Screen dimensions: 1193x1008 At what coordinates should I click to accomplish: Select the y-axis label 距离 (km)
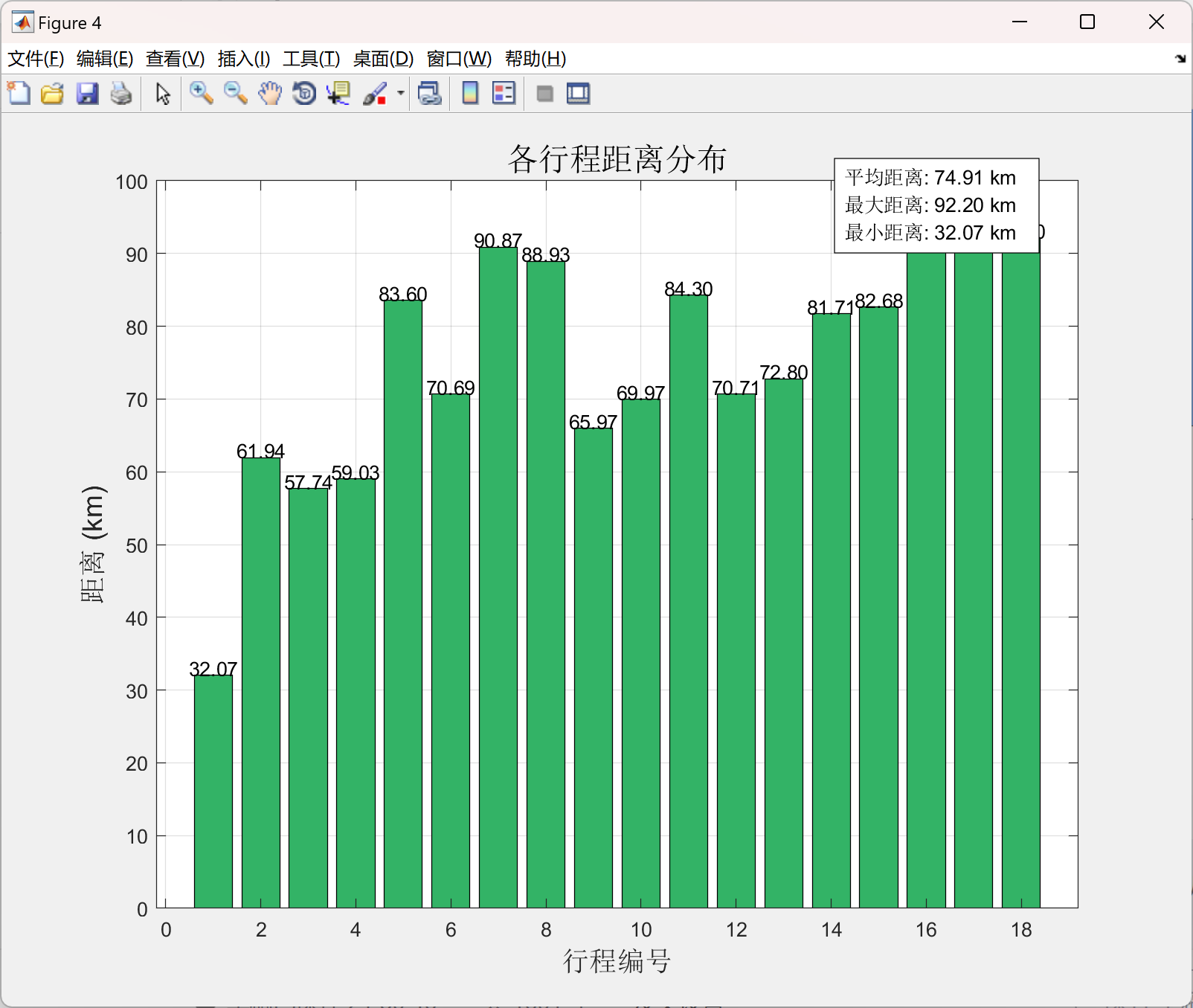pos(94,545)
